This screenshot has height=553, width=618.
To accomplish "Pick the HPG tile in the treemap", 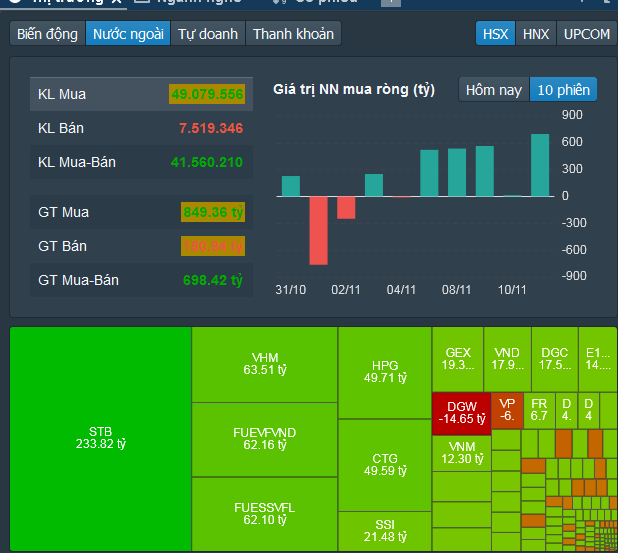I will tap(384, 372).
